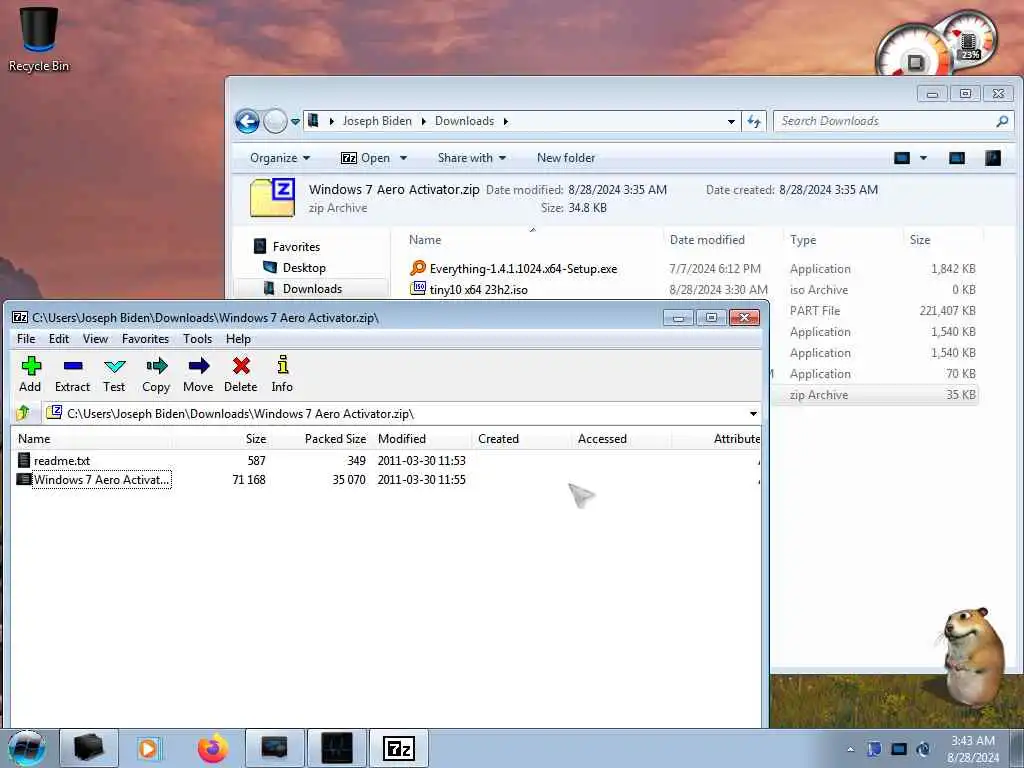Click the hamster desktop gadget

(x=974, y=656)
